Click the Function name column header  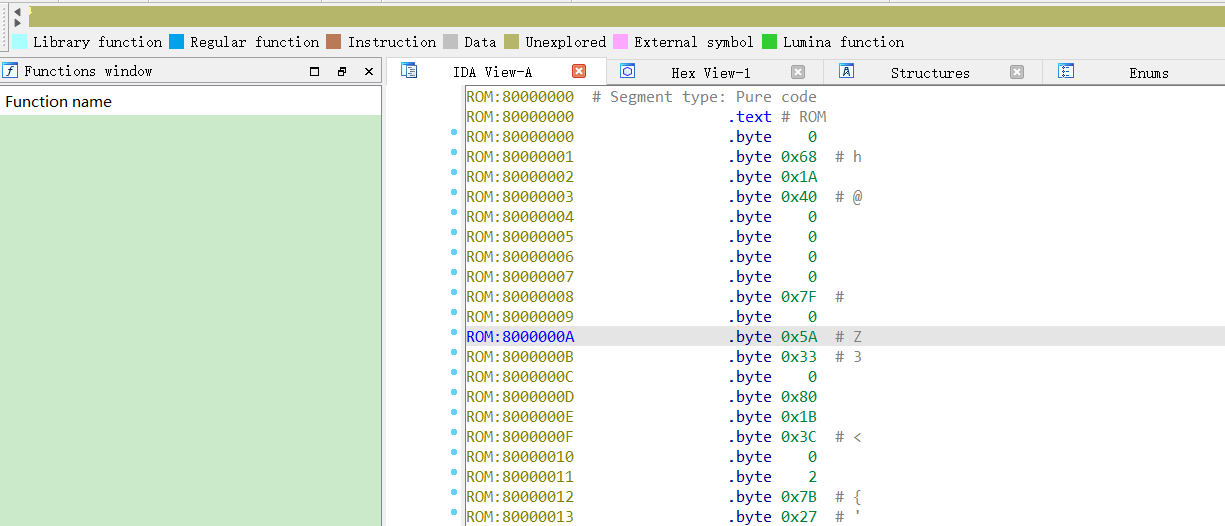click(59, 102)
